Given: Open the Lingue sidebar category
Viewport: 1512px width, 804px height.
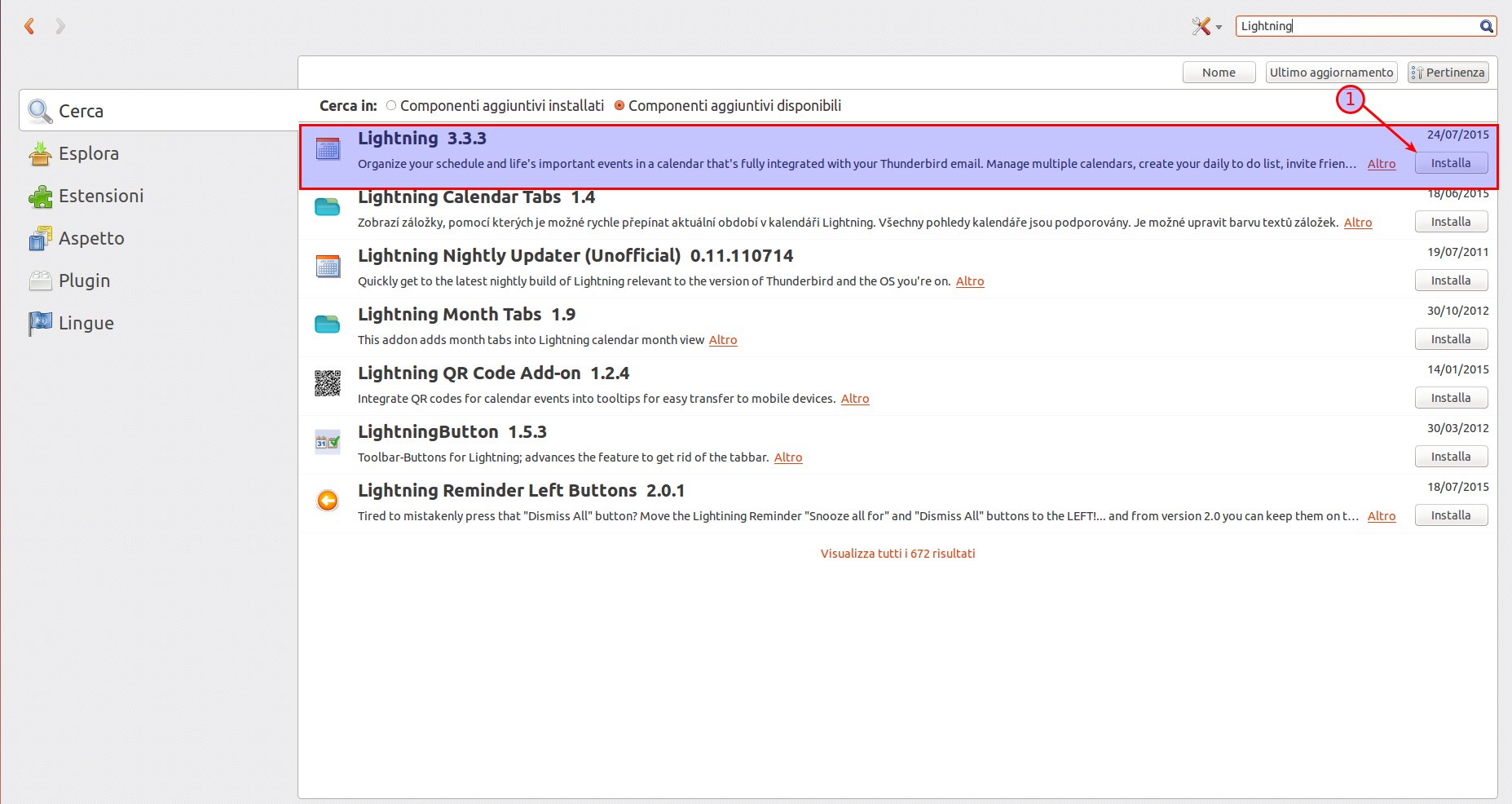Looking at the screenshot, I should [x=159, y=323].
